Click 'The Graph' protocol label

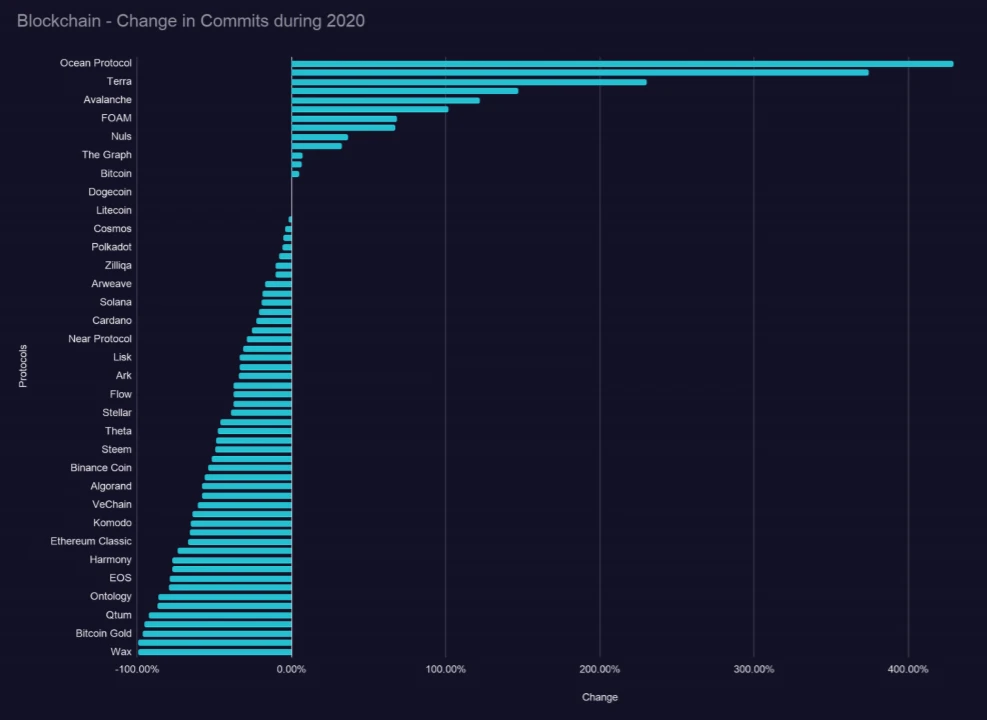(106, 154)
